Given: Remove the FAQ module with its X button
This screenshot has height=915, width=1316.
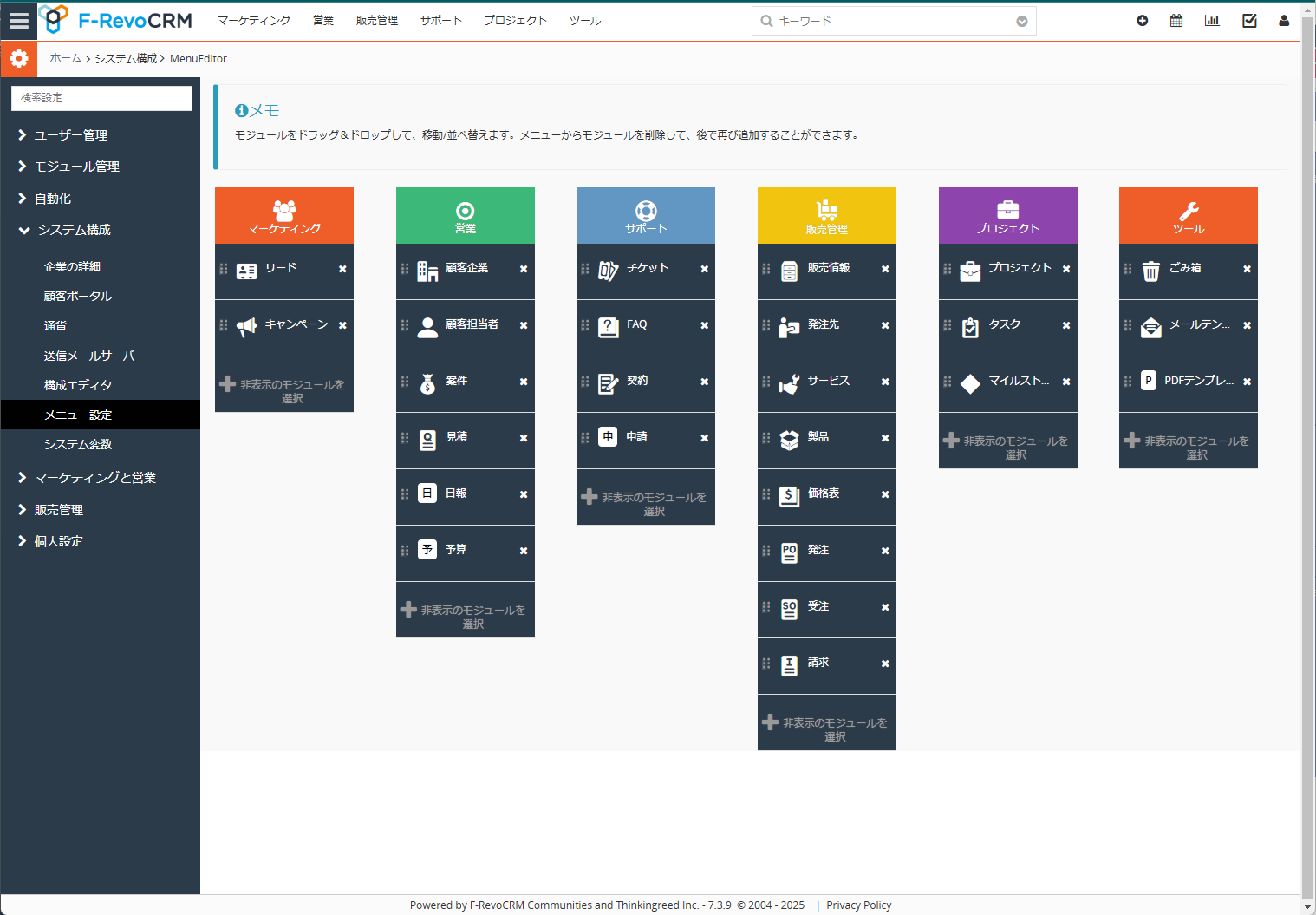Looking at the screenshot, I should coord(703,327).
